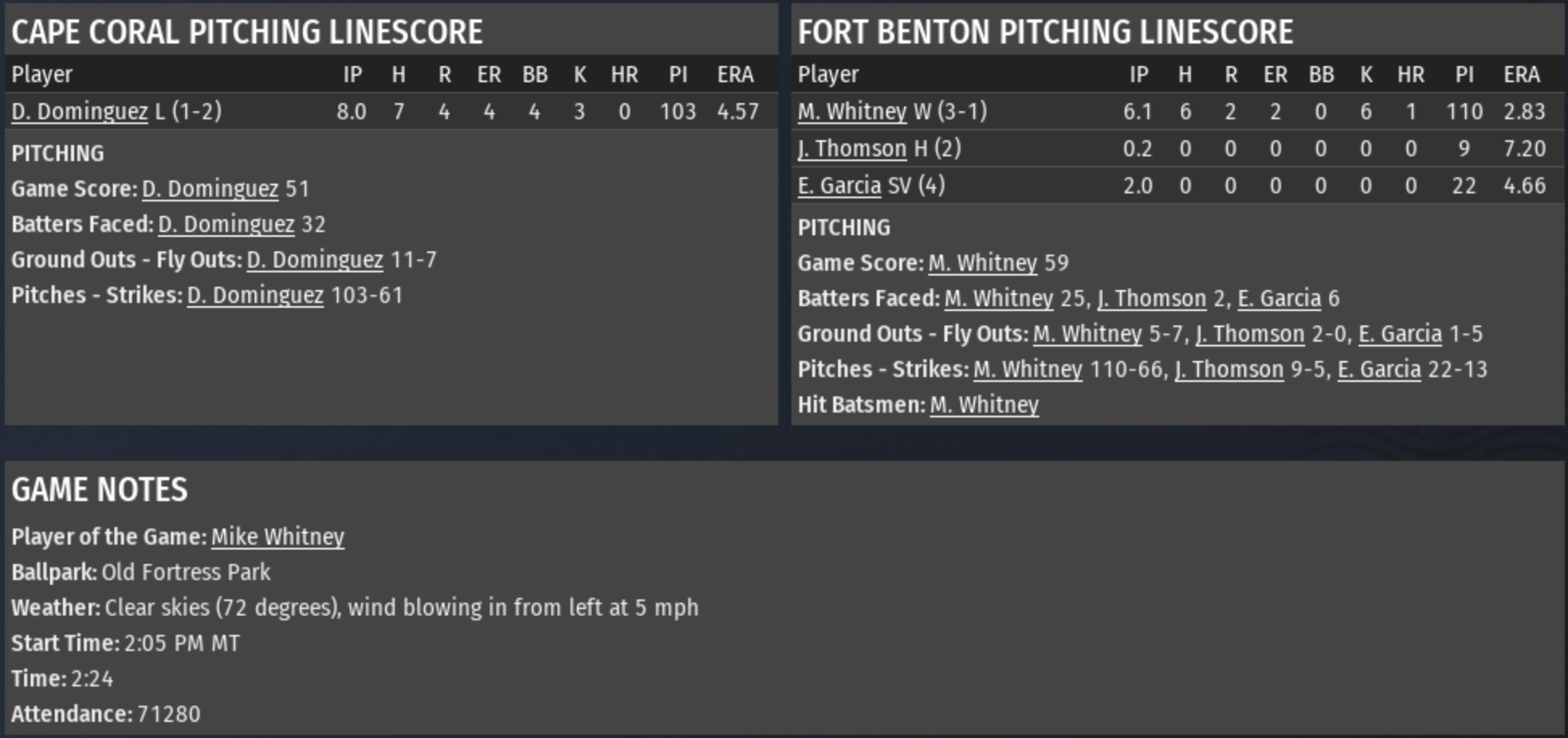This screenshot has width=1568, height=738.
Task: Click E. Garcia in Pitches - Strikes line
Action: coord(1379,369)
